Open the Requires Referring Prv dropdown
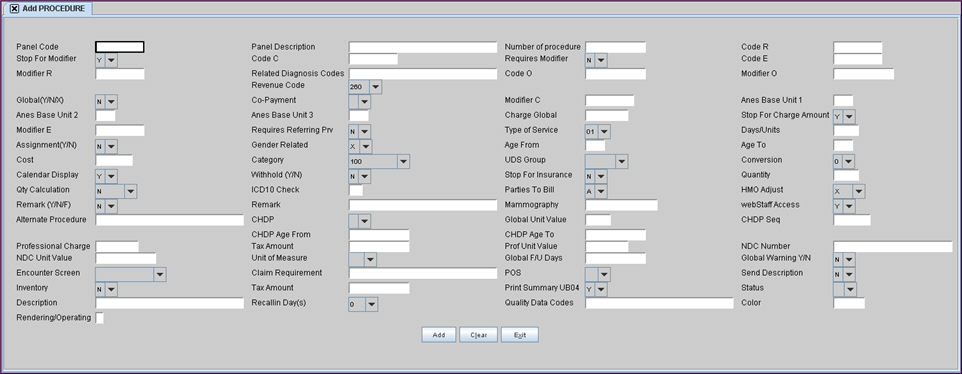Screen dimensions: 962x374 364,131
